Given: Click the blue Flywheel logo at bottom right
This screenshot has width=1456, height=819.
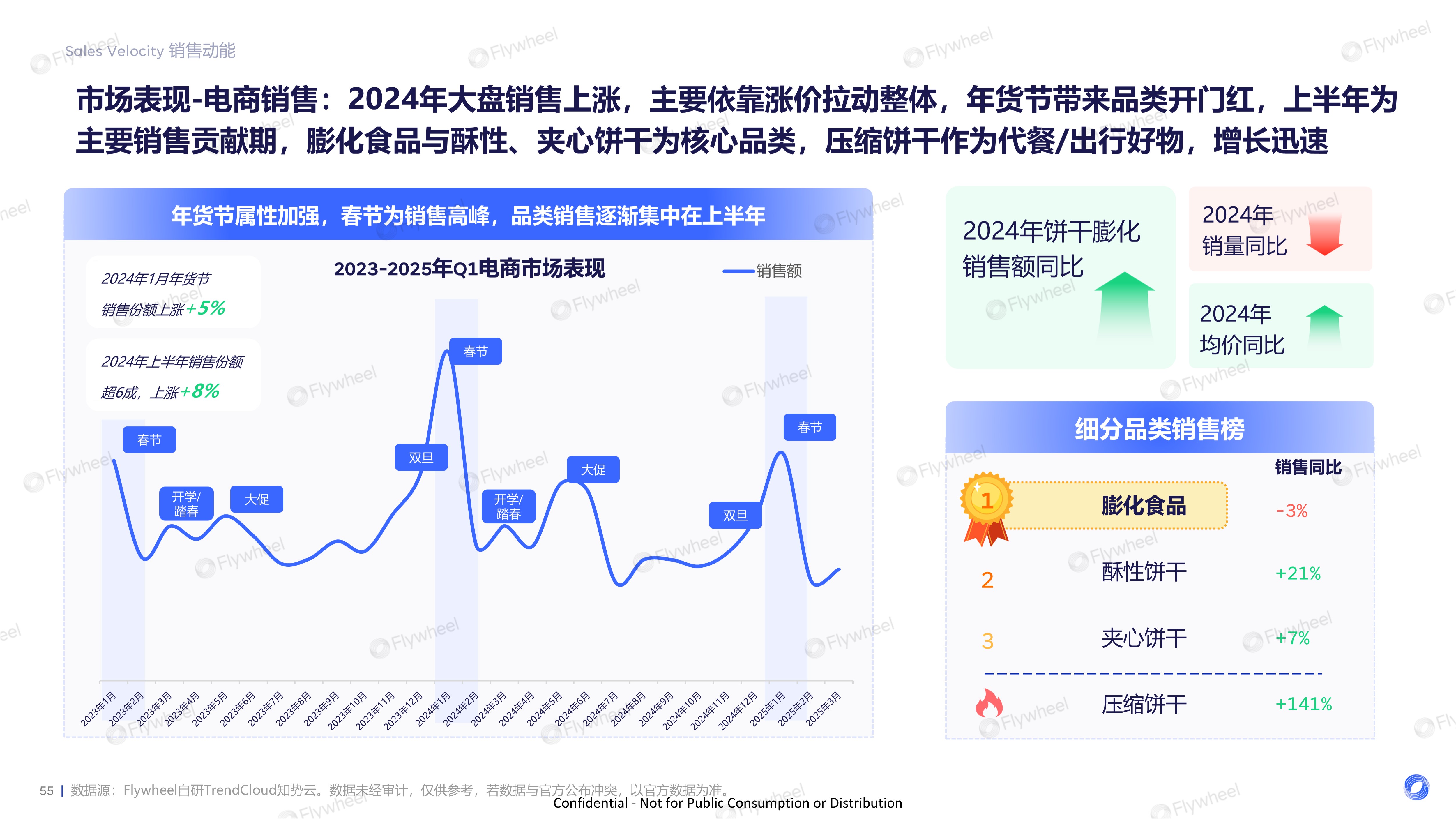Looking at the screenshot, I should 1416,787.
